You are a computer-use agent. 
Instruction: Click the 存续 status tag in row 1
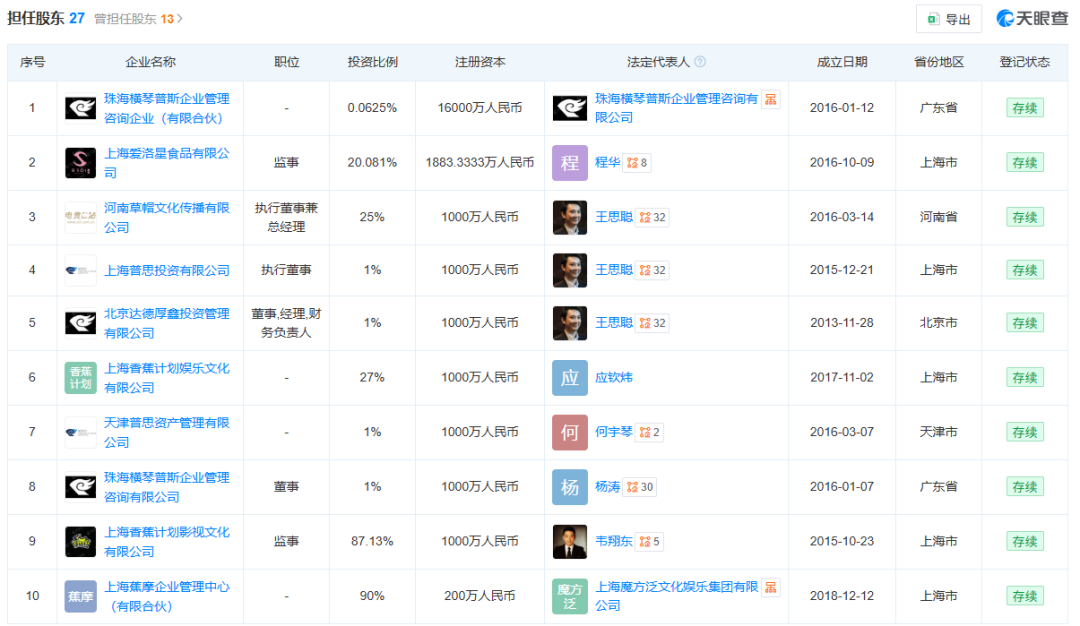(1024, 108)
